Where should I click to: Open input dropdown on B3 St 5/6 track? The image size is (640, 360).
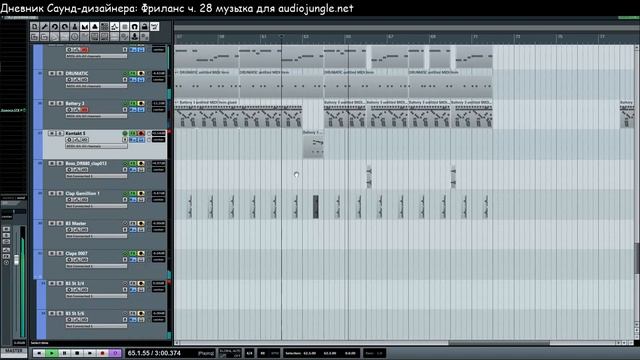pyautogui.click(x=96, y=326)
